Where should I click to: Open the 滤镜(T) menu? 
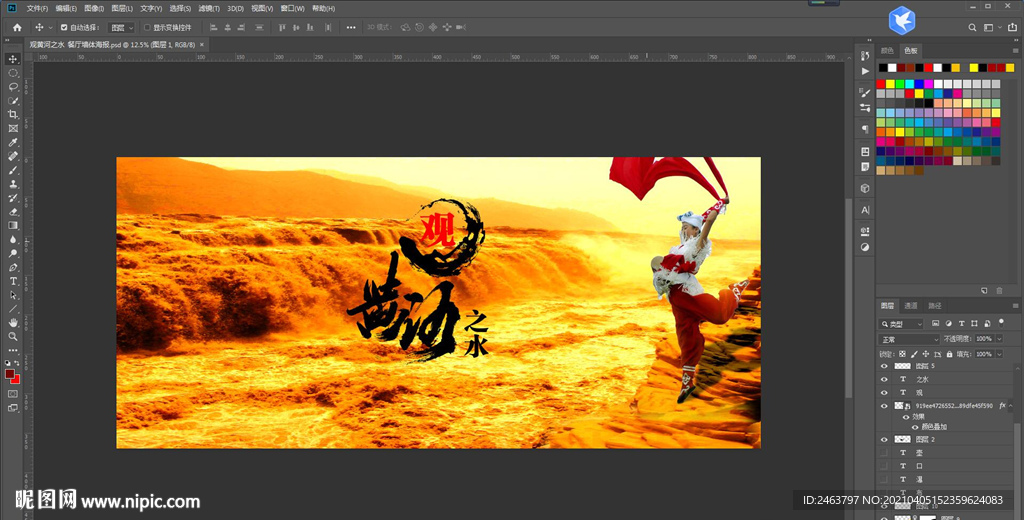[208, 8]
